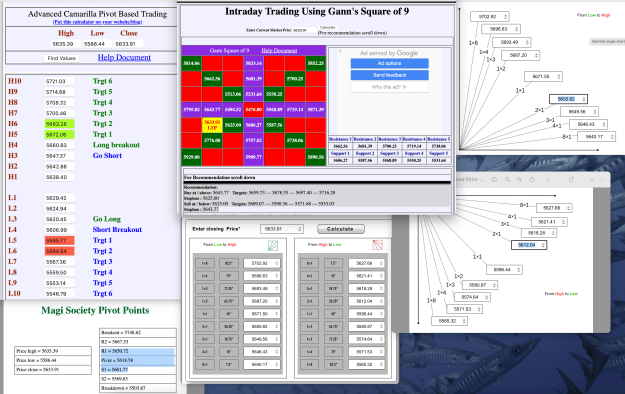Viewport: 625px width, 394px height.
Task: Click the Magi Society Breakout row
Action: pos(138,333)
